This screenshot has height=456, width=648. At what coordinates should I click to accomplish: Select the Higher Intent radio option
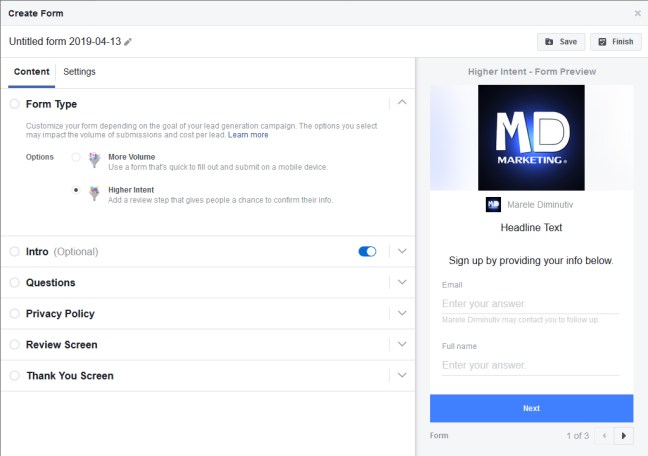point(76,190)
